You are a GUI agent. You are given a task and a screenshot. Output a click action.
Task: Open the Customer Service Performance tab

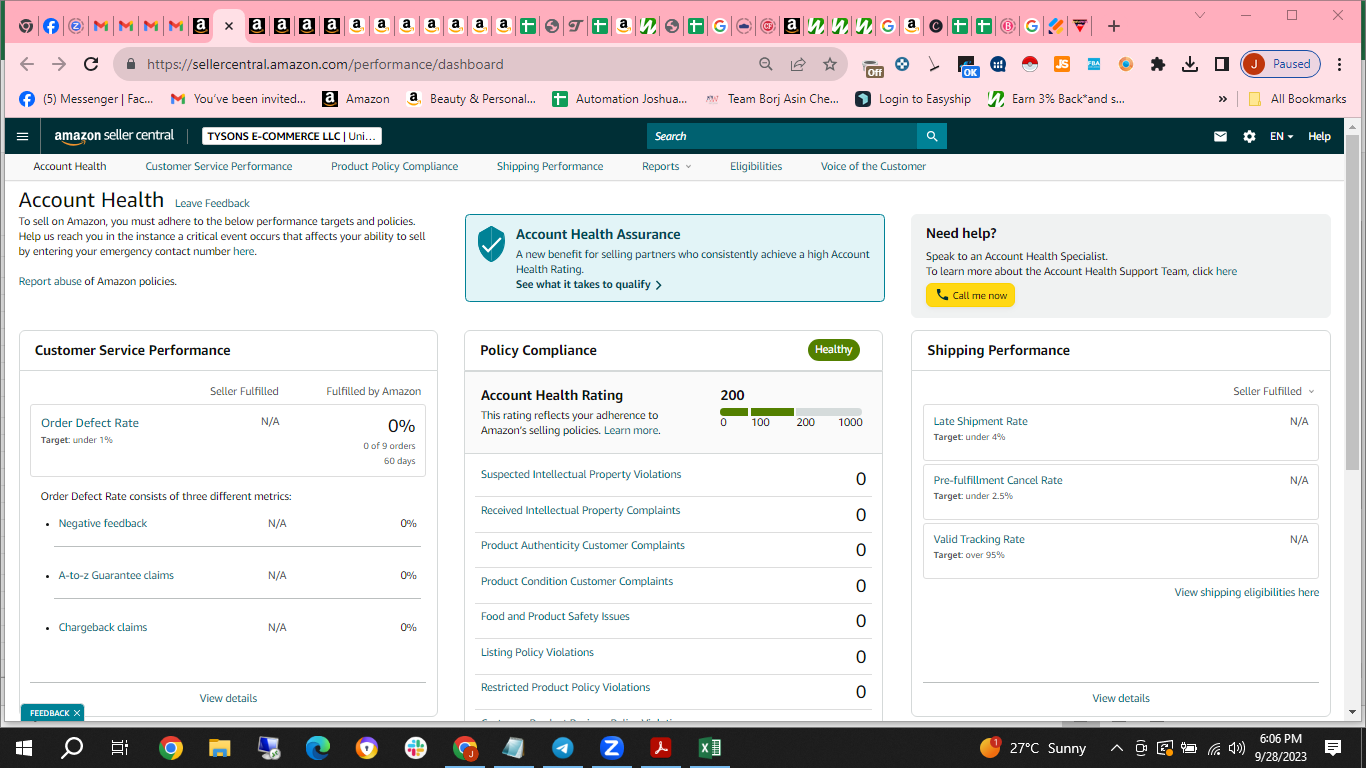(219, 166)
